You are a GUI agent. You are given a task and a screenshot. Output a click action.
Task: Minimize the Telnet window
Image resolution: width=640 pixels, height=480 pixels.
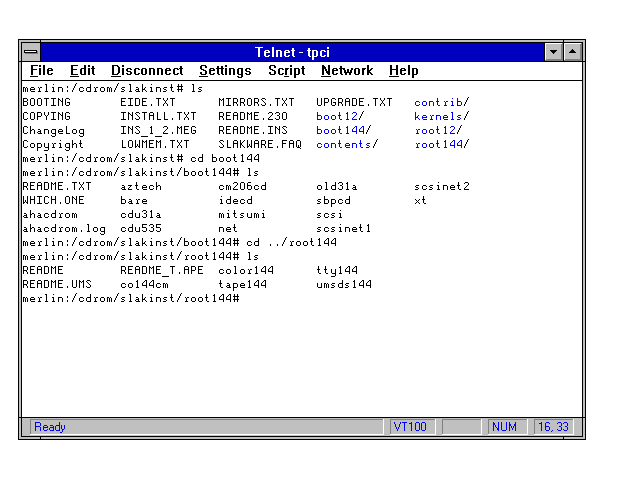(x=554, y=52)
